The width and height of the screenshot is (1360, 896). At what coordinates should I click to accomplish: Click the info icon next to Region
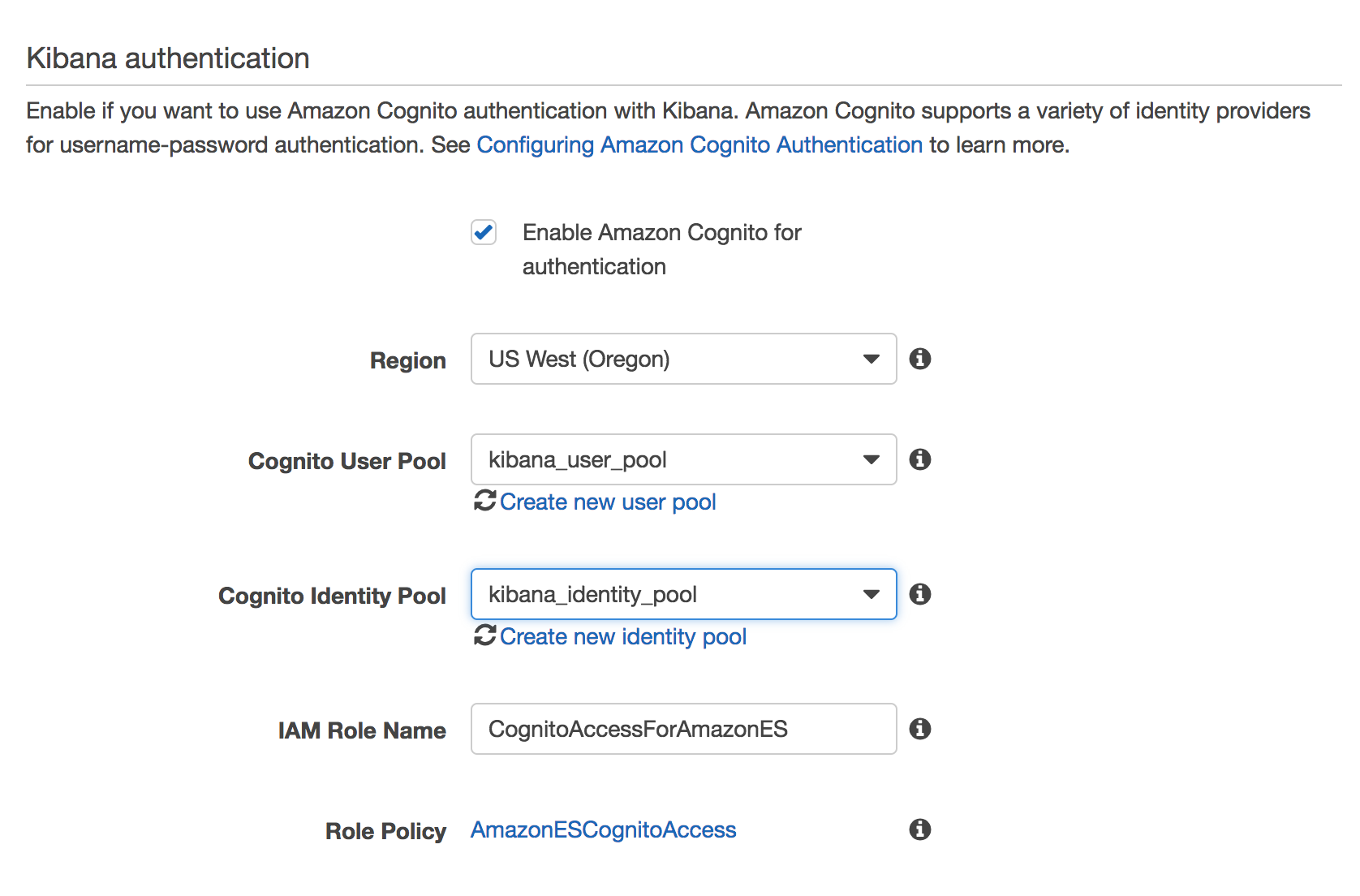coord(919,359)
